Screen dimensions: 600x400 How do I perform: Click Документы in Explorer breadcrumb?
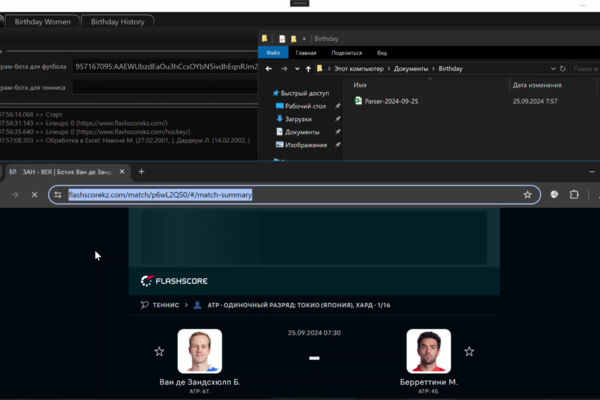[x=411, y=69]
